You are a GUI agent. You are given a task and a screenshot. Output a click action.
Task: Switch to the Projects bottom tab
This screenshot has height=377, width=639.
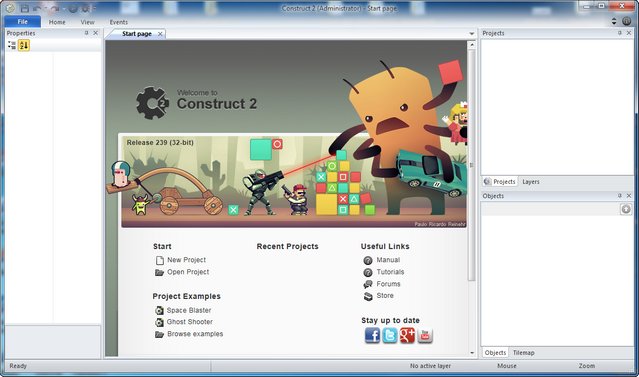(x=500, y=182)
